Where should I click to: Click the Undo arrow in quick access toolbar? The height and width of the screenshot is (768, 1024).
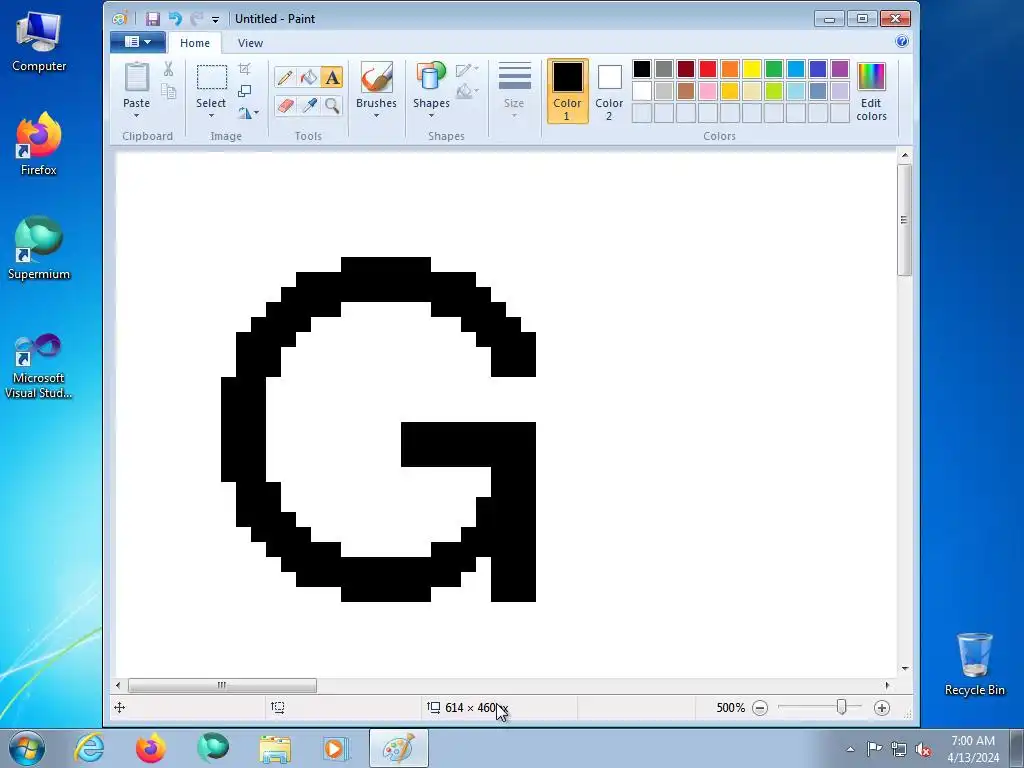point(174,19)
